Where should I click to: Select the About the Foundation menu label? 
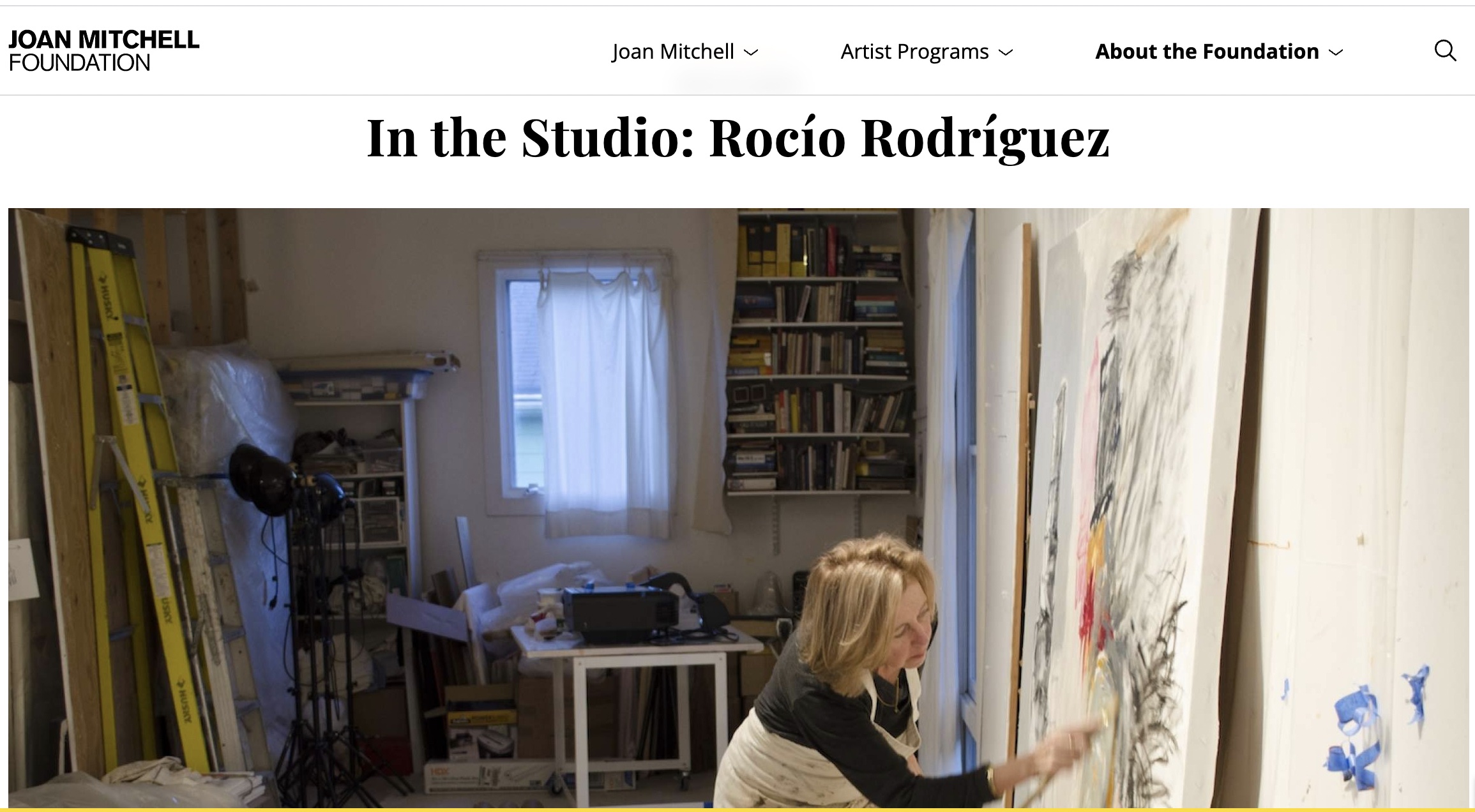pyautogui.click(x=1207, y=51)
